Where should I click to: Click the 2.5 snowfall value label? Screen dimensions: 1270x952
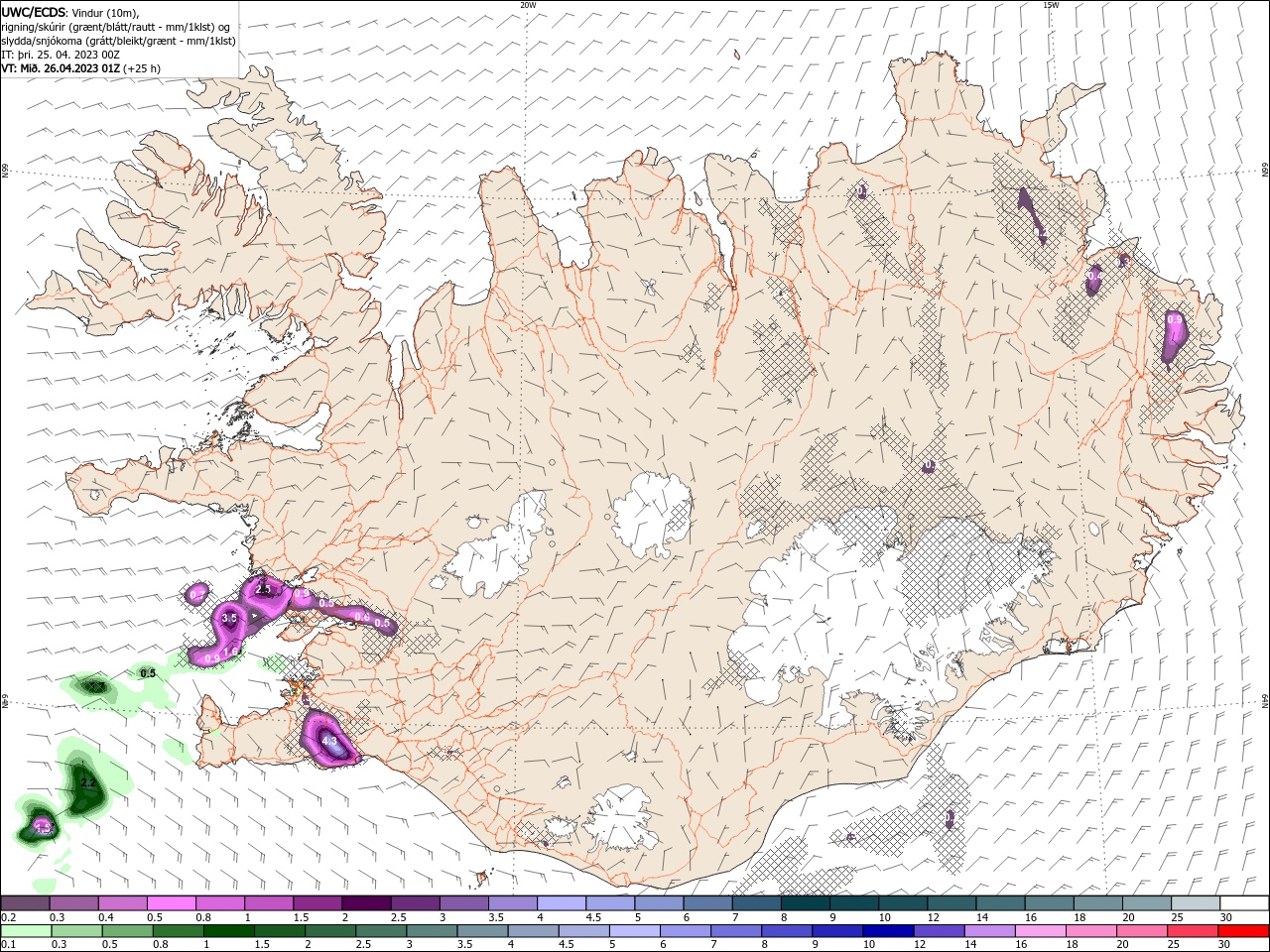click(263, 589)
